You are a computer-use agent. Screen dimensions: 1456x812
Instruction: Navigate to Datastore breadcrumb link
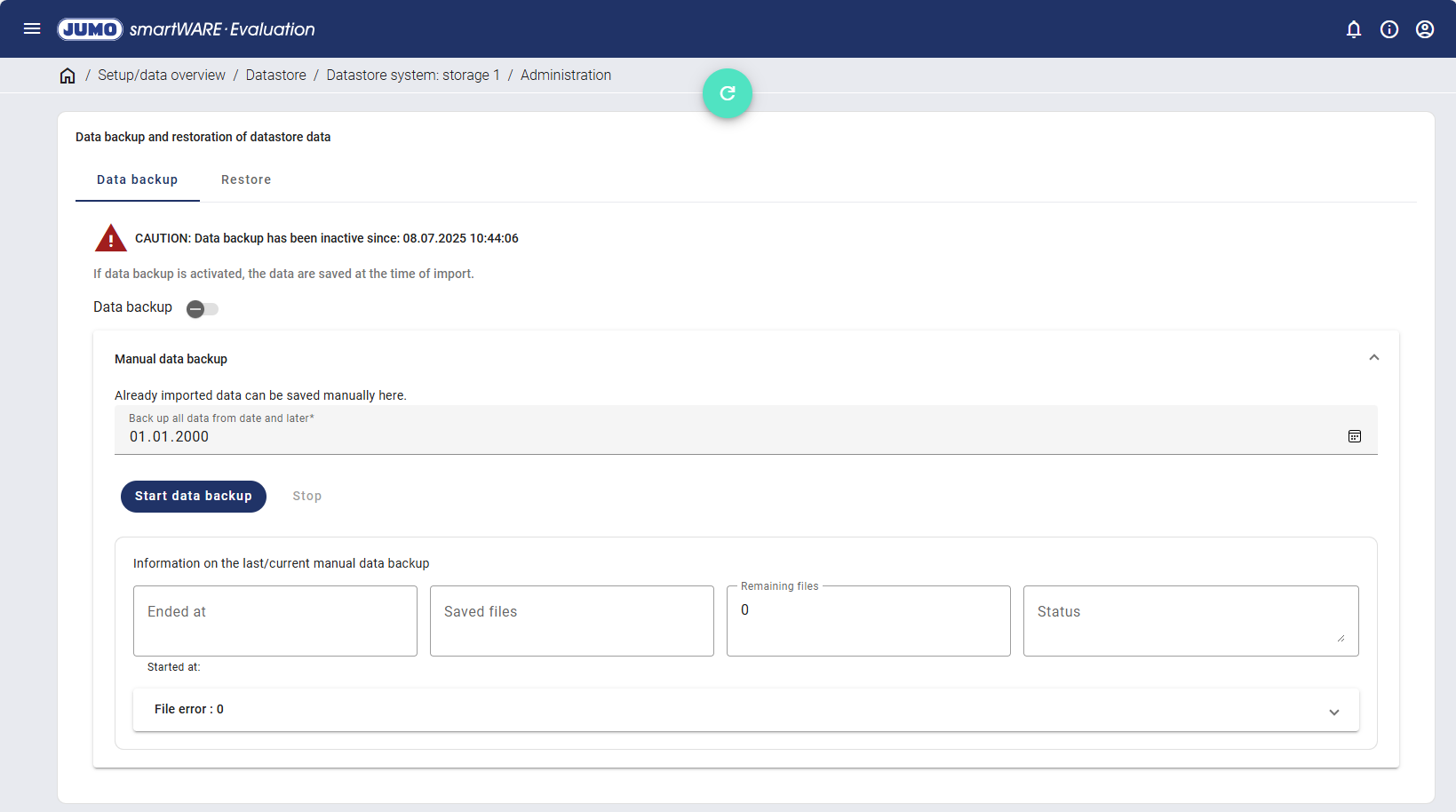(275, 76)
